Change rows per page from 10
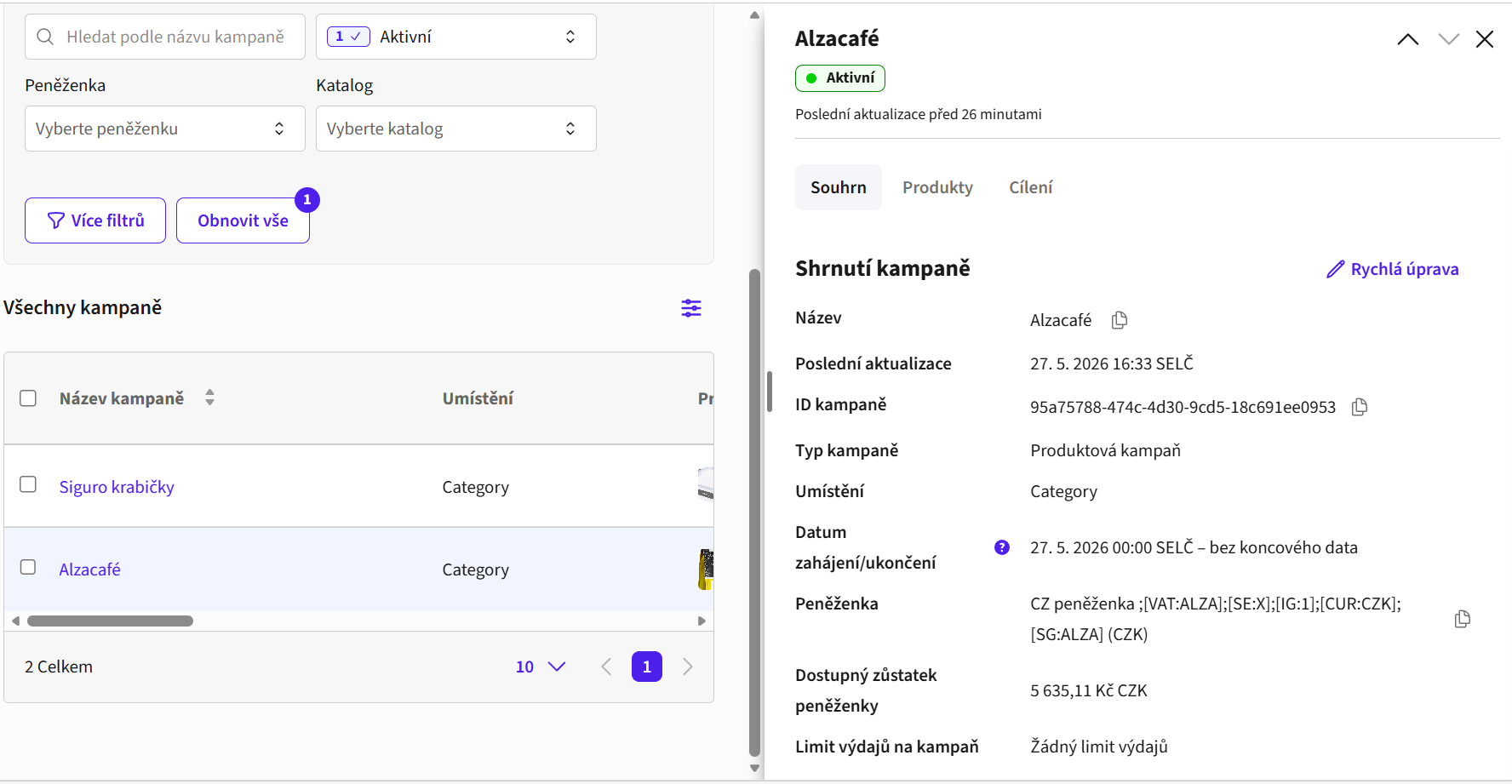This screenshot has height=784, width=1512. pyautogui.click(x=541, y=667)
